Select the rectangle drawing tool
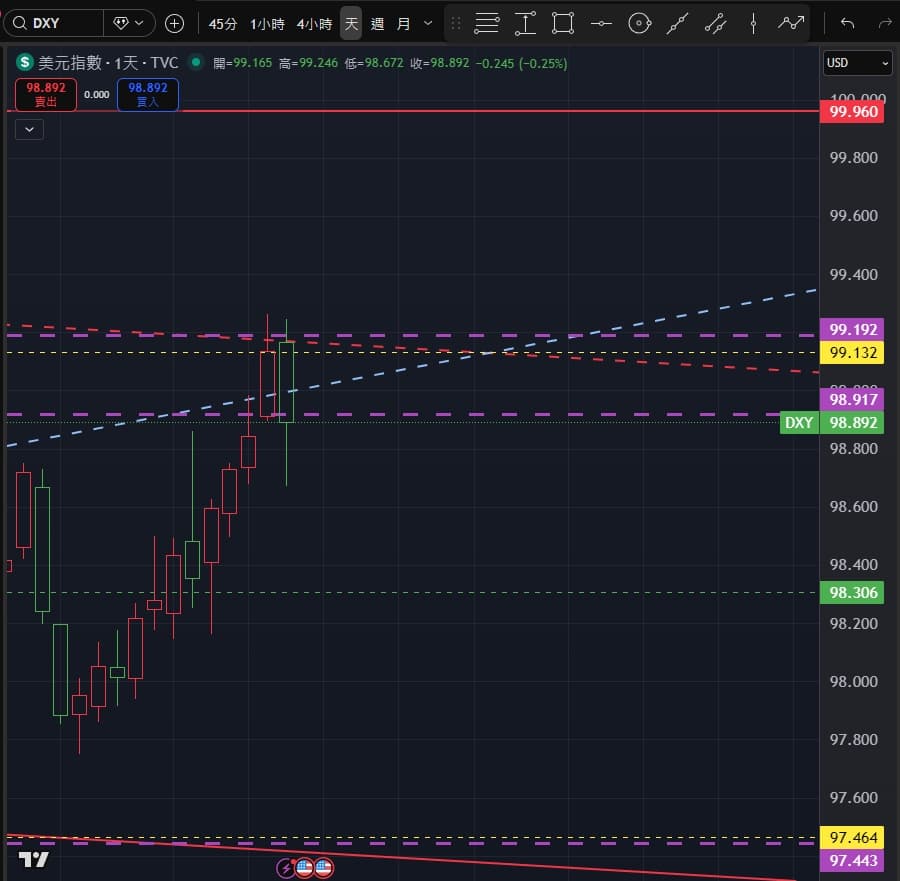 pyautogui.click(x=562, y=24)
